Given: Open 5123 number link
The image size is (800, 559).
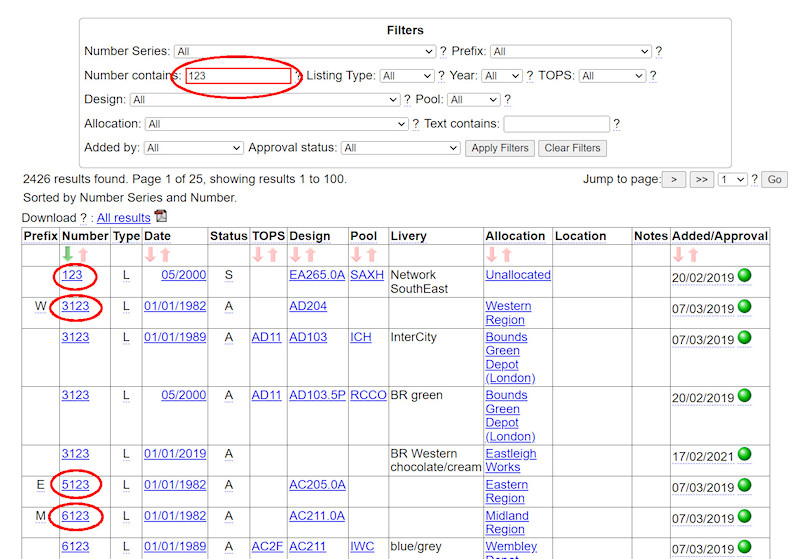Looking at the screenshot, I should [76, 485].
